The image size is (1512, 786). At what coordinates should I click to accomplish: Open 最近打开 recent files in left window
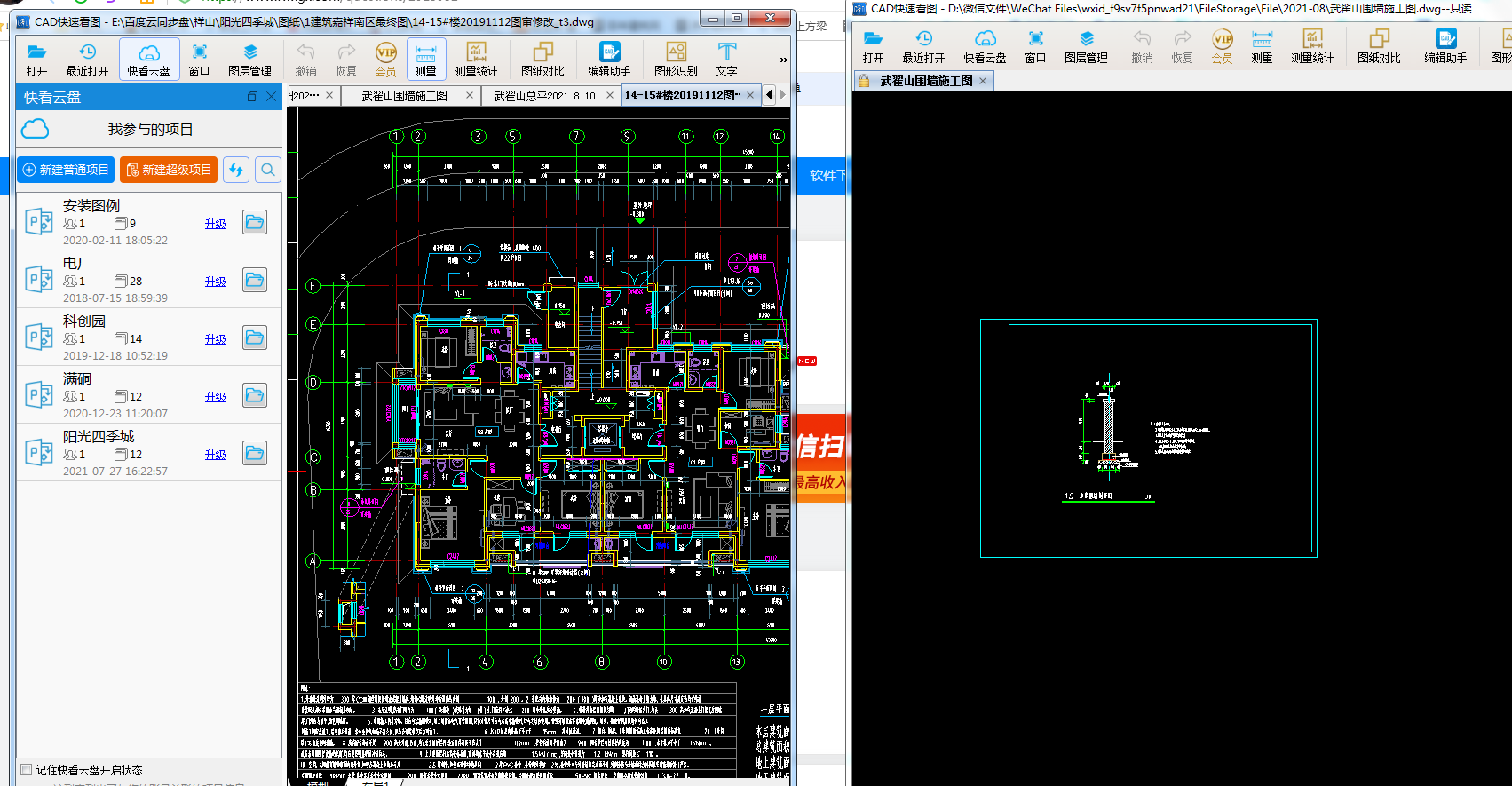87,60
